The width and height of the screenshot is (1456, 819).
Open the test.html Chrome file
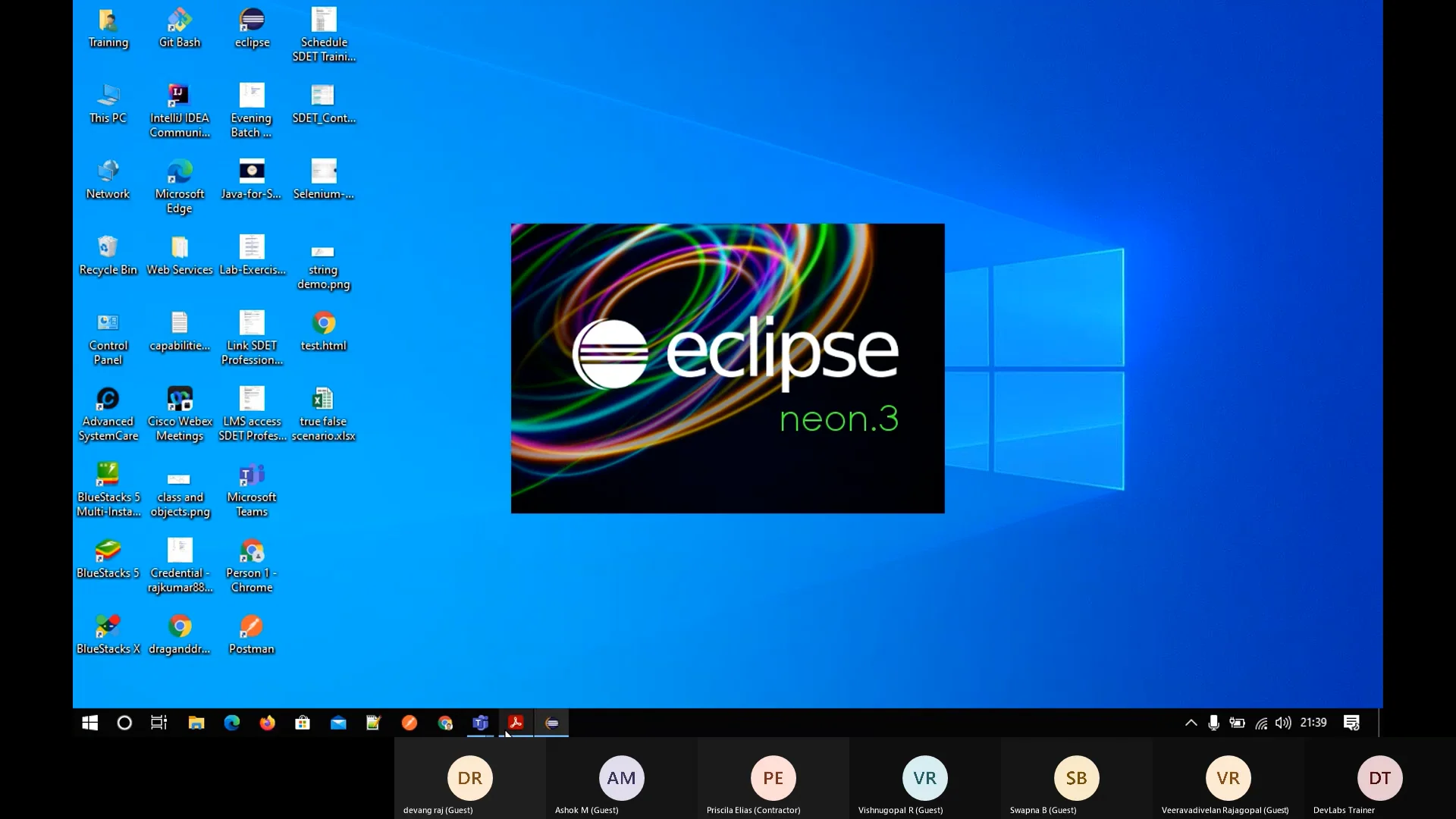(324, 331)
